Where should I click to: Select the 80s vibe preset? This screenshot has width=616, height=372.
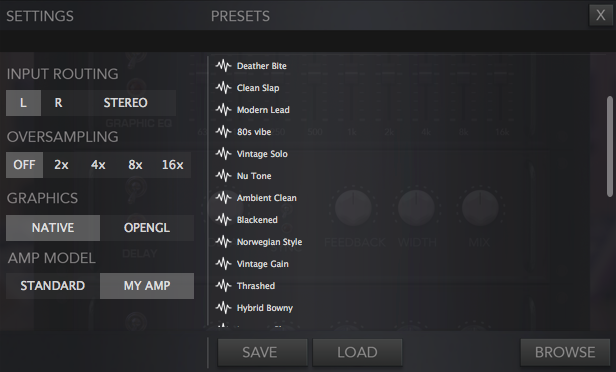[x=254, y=132]
